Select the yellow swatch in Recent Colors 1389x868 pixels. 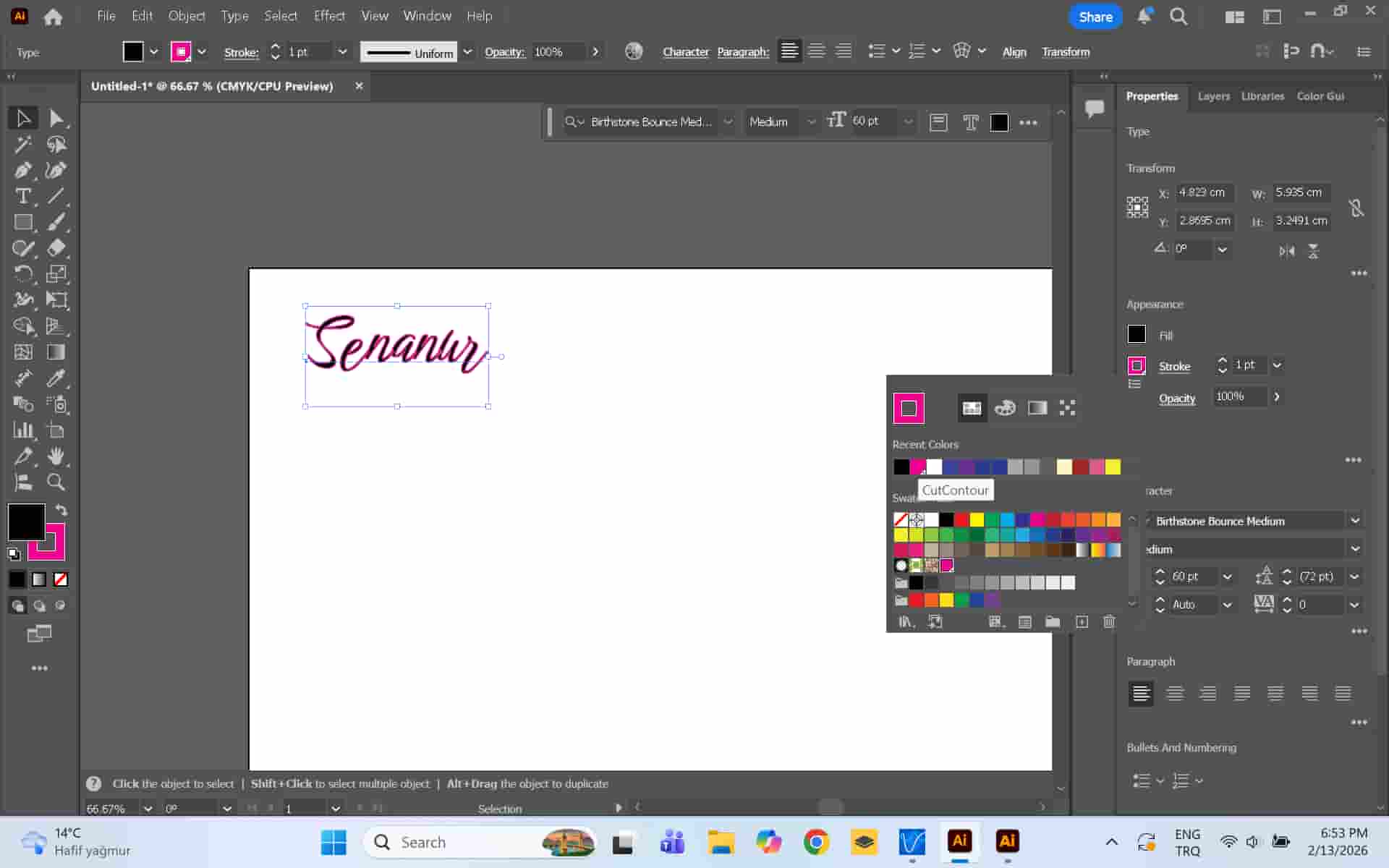coord(1113,467)
